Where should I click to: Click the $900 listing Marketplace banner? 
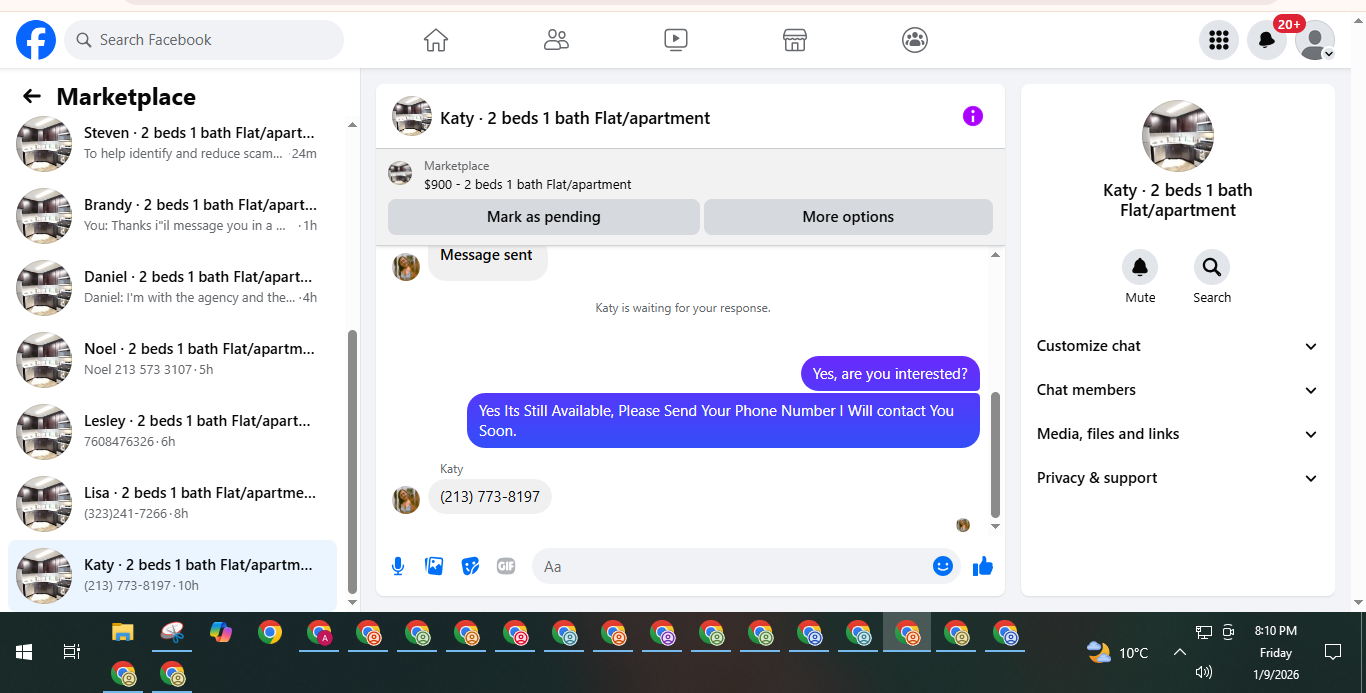[690, 175]
